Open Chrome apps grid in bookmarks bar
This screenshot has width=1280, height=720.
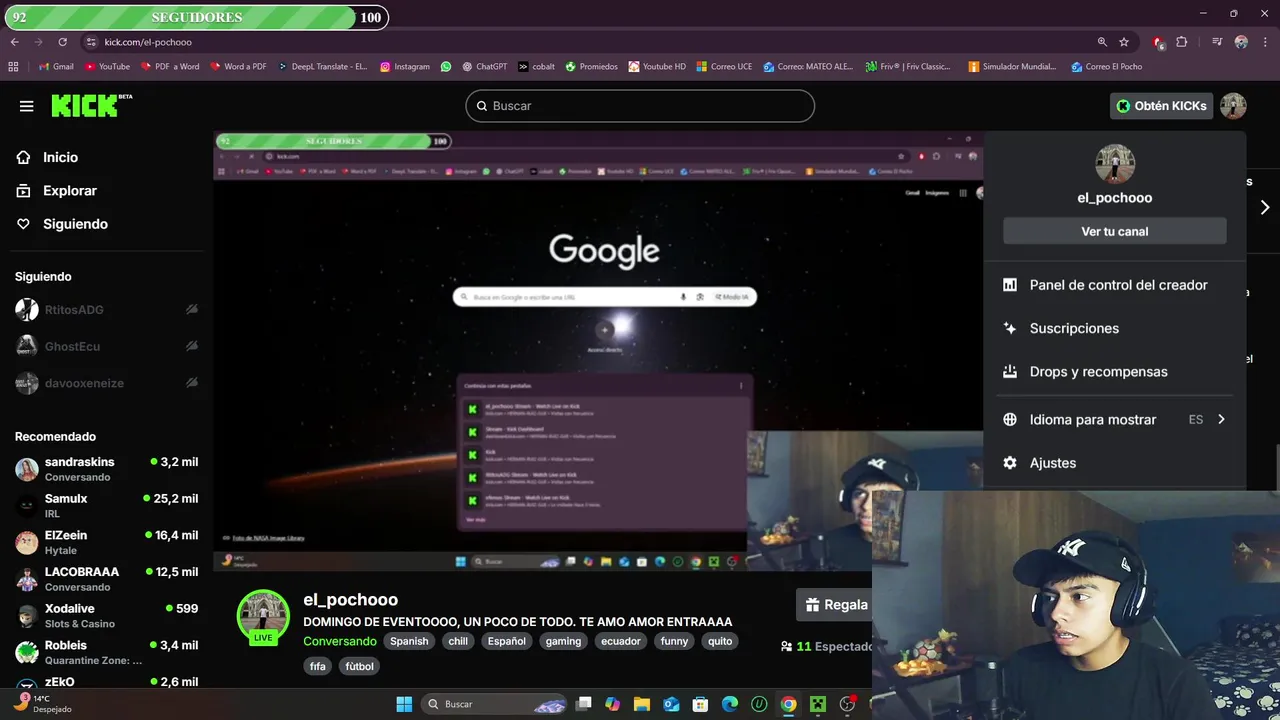[x=13, y=67]
